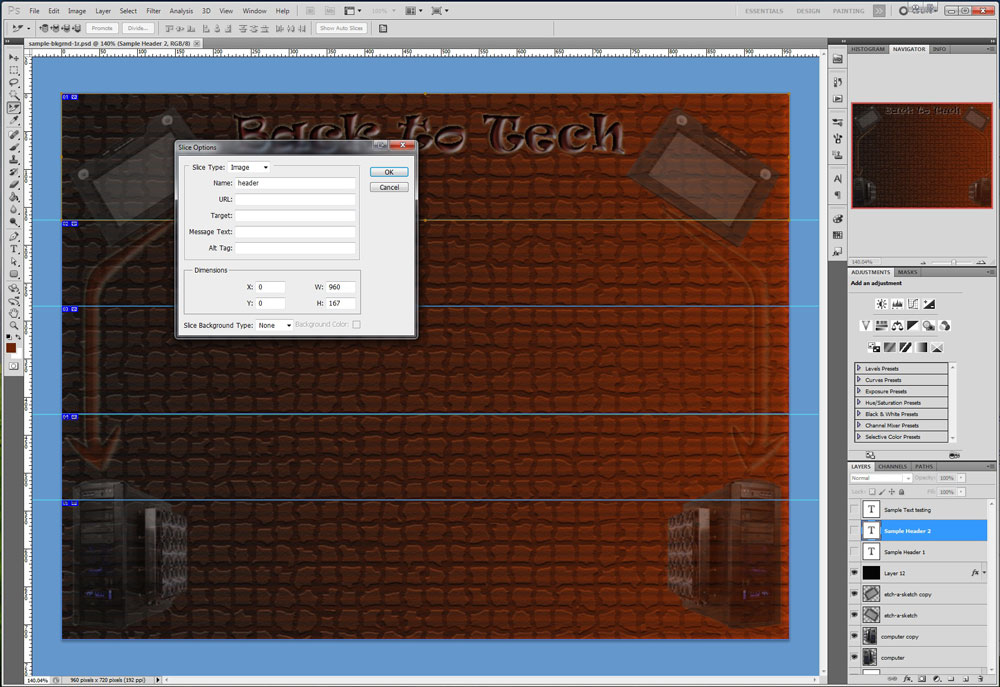Click OK in Slice Options dialog

click(x=388, y=172)
